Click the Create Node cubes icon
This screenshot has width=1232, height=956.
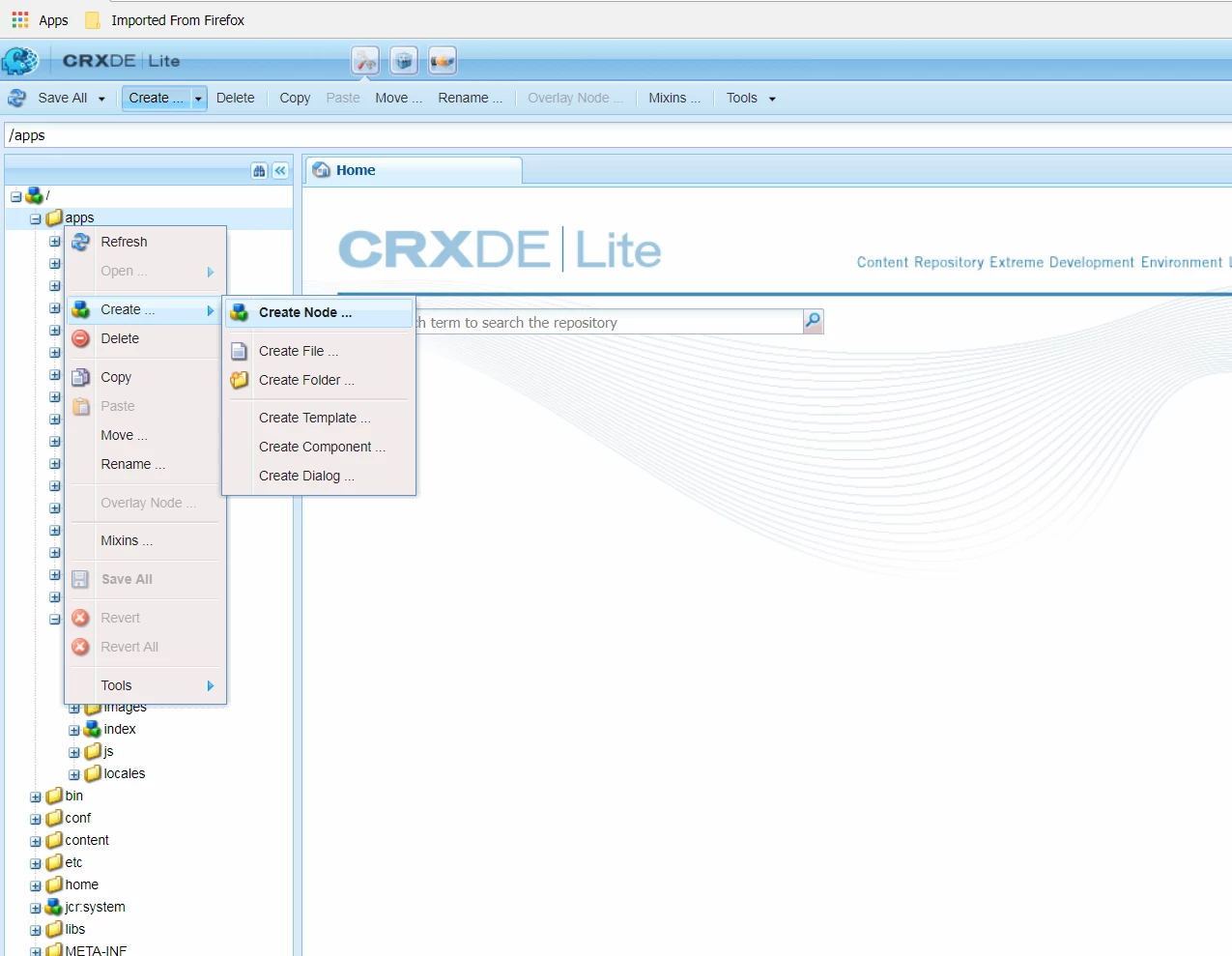[239, 312]
